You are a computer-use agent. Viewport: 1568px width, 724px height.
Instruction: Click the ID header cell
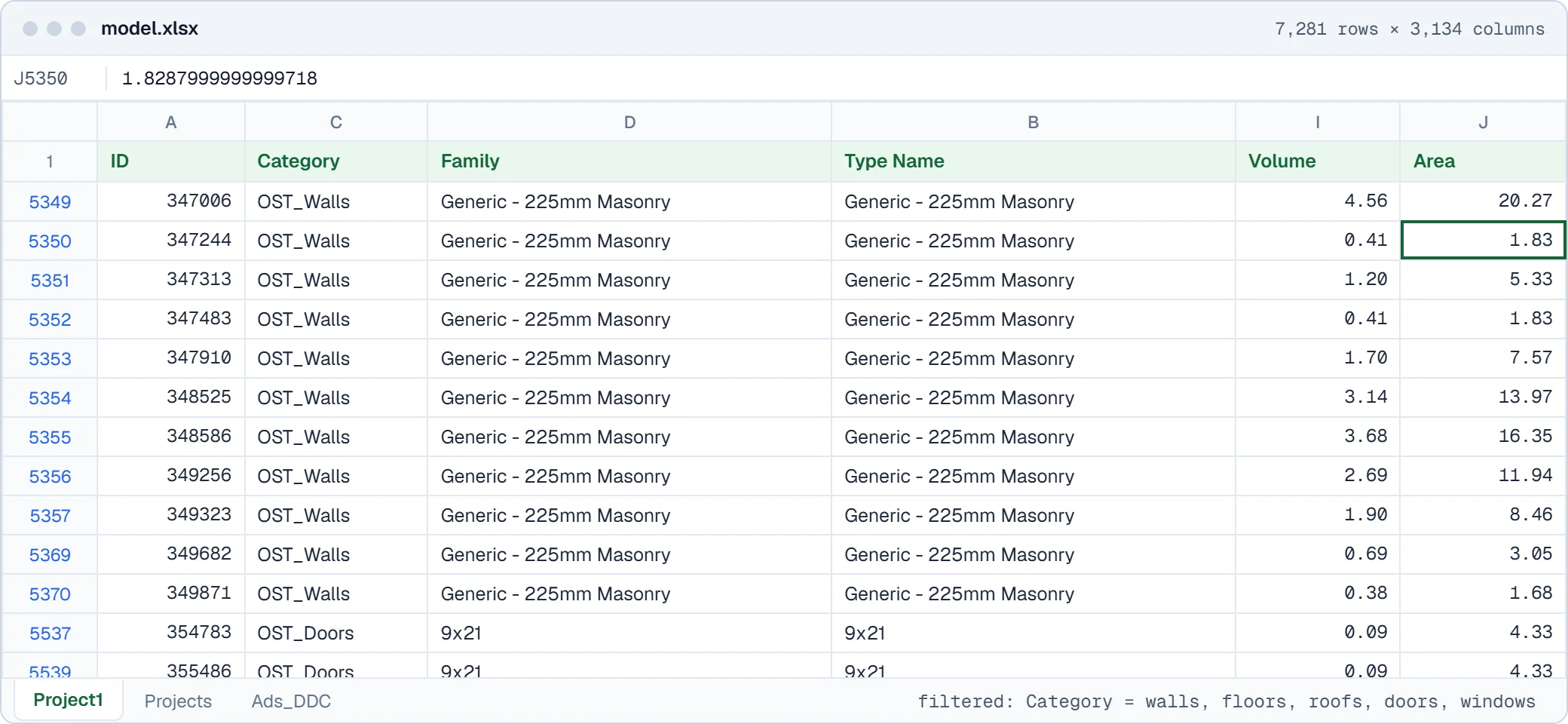(x=171, y=161)
